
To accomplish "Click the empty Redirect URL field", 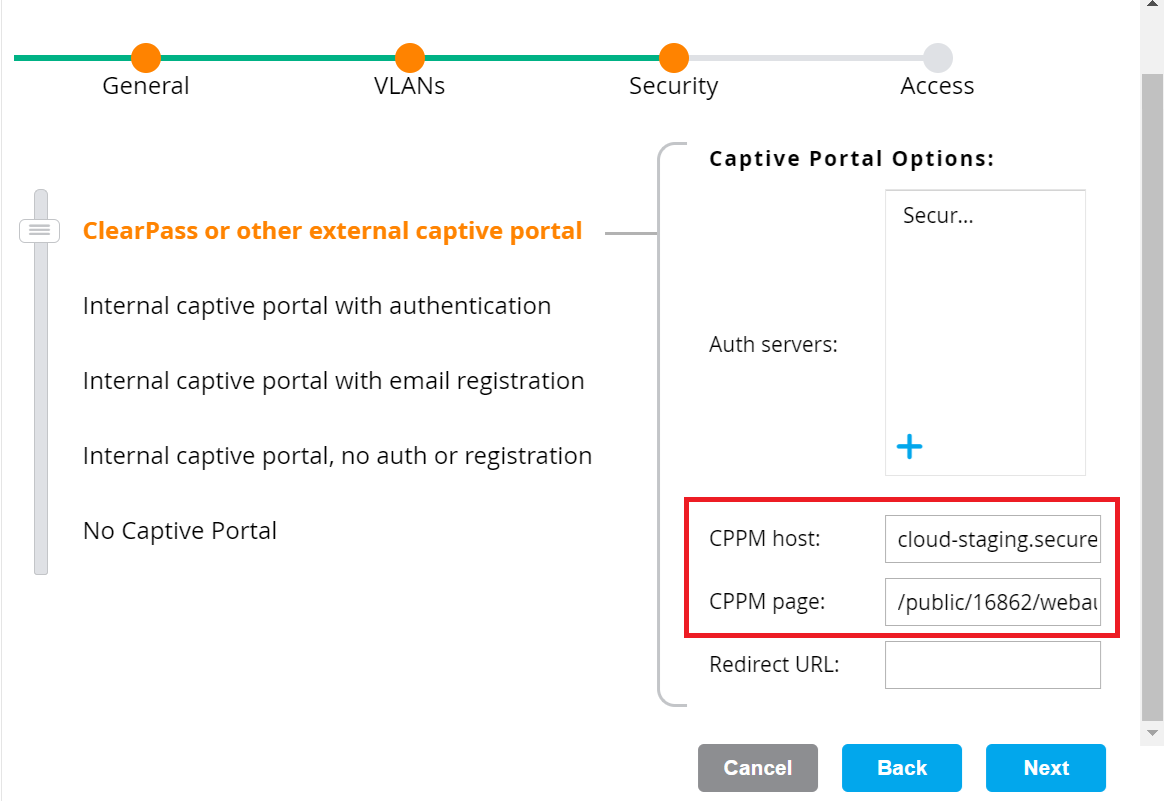I will point(992,665).
